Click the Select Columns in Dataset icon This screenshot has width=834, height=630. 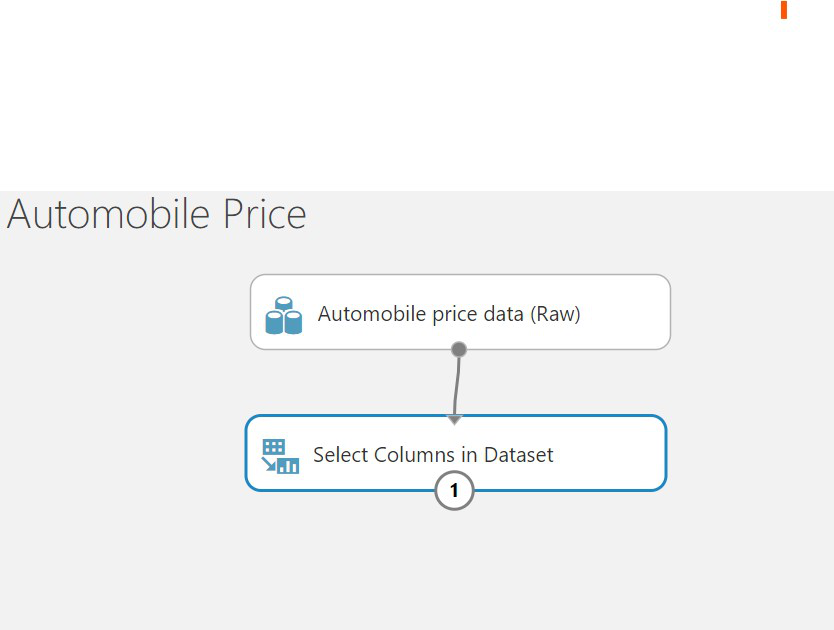point(280,455)
